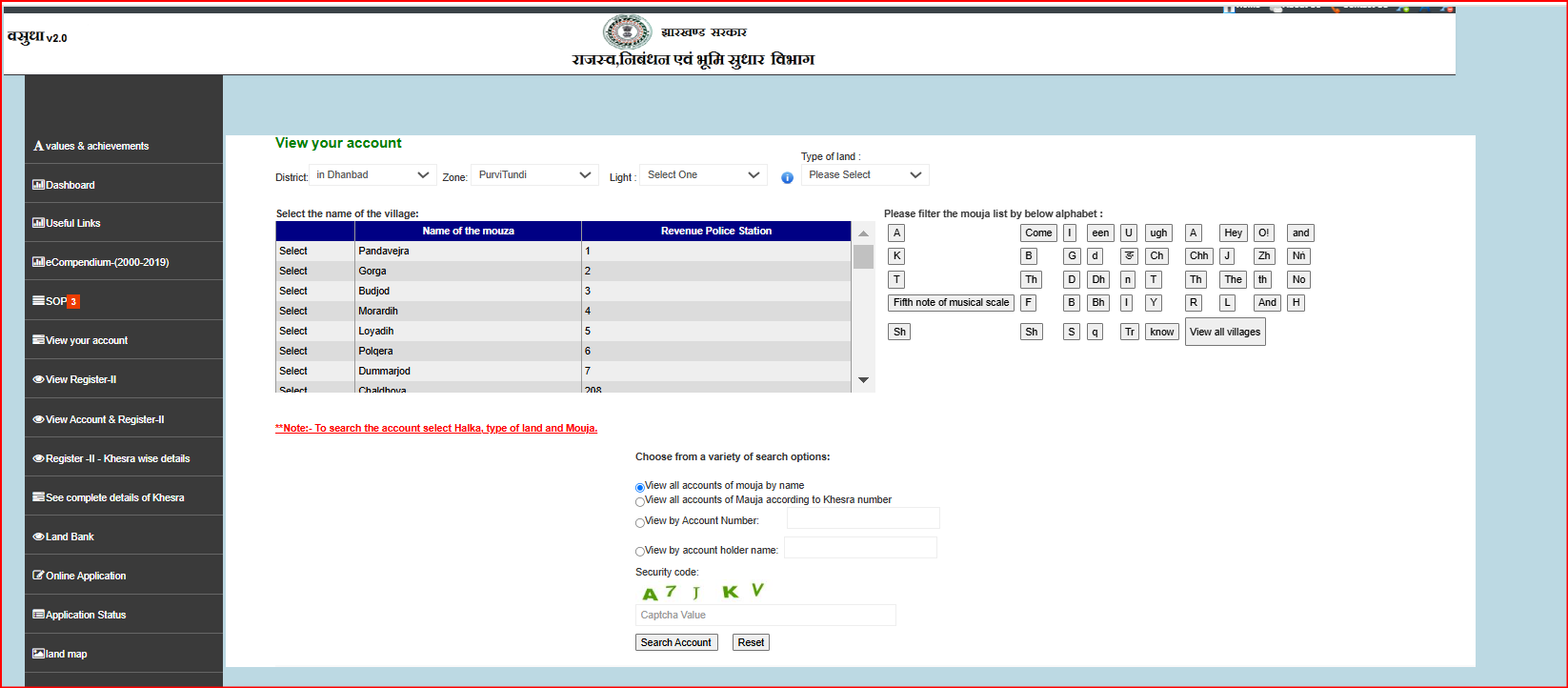Viewport: 1568px width, 688px height.
Task: Open the Zone dropdown showing PurviTundi
Action: coord(534,175)
